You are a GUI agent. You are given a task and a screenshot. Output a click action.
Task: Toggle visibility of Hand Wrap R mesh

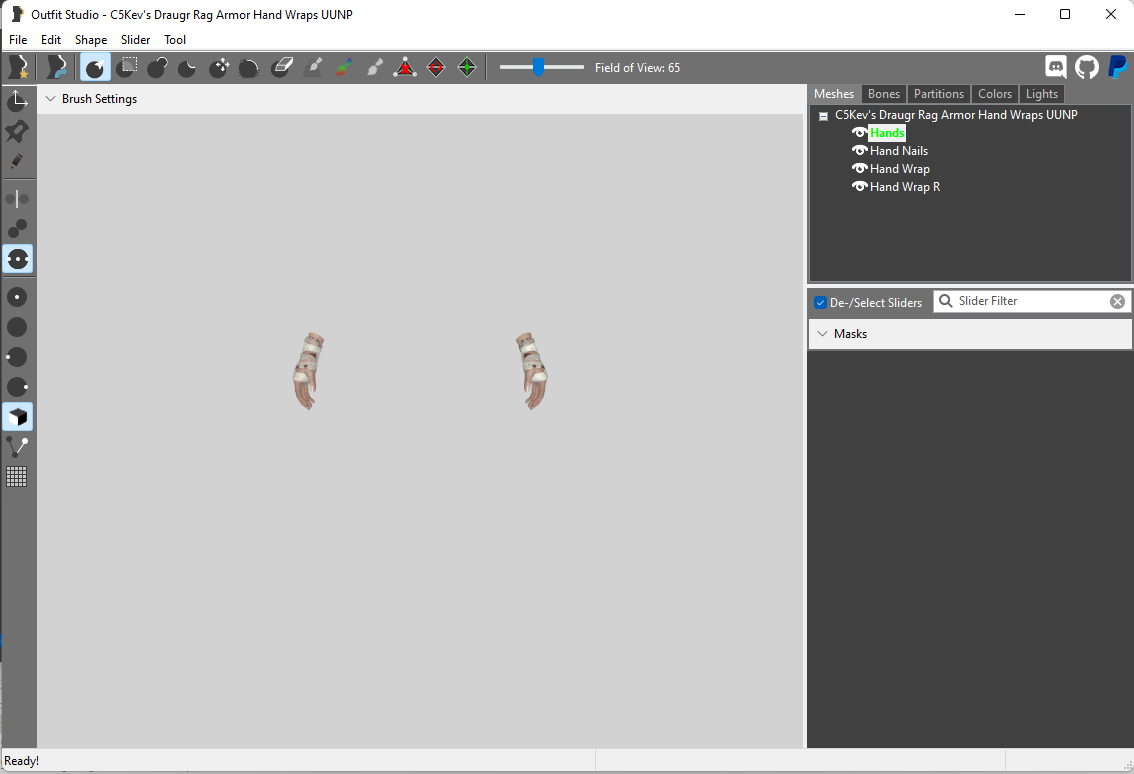click(859, 187)
